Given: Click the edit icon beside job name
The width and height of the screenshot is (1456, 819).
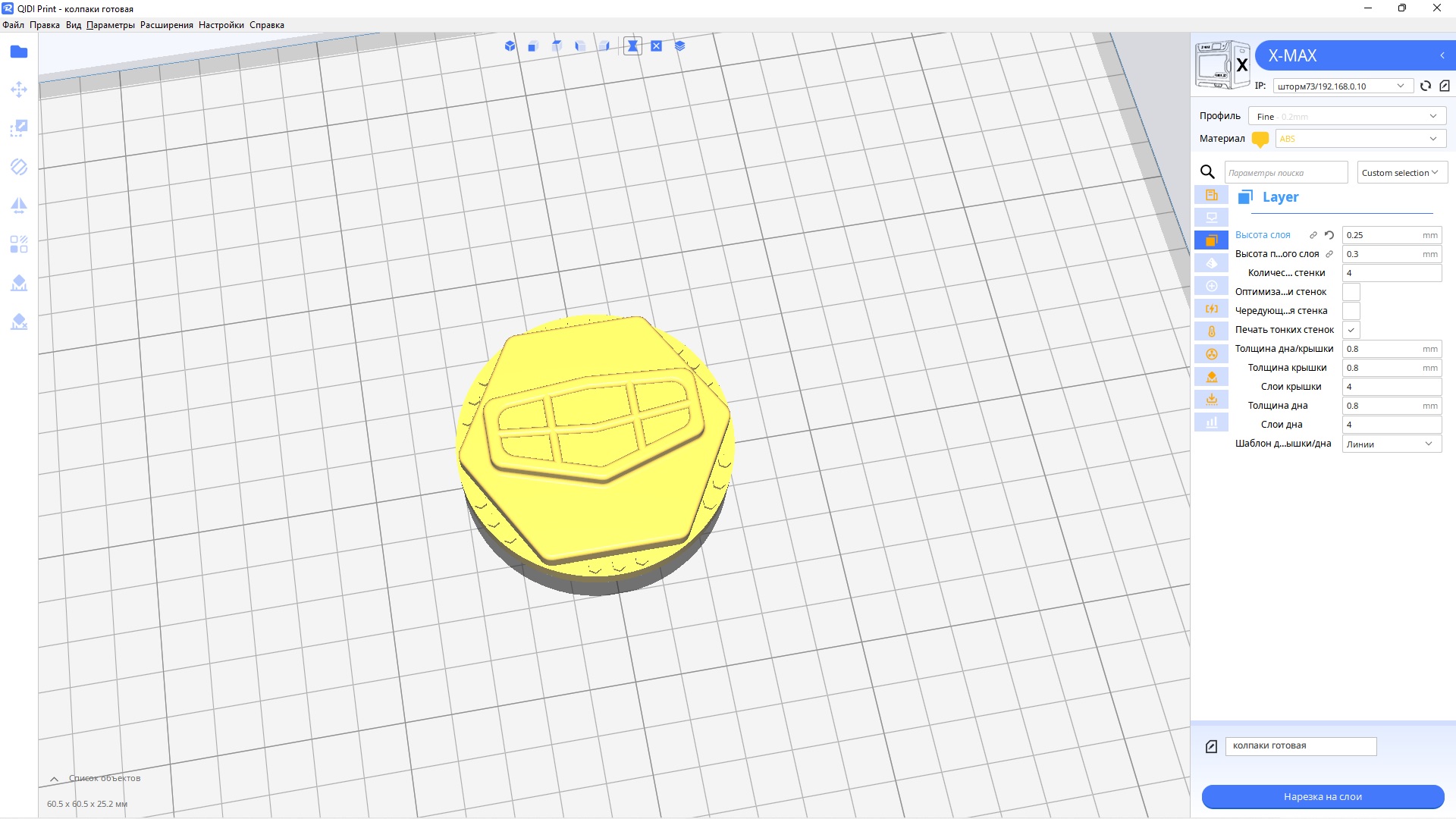Looking at the screenshot, I should (x=1211, y=747).
